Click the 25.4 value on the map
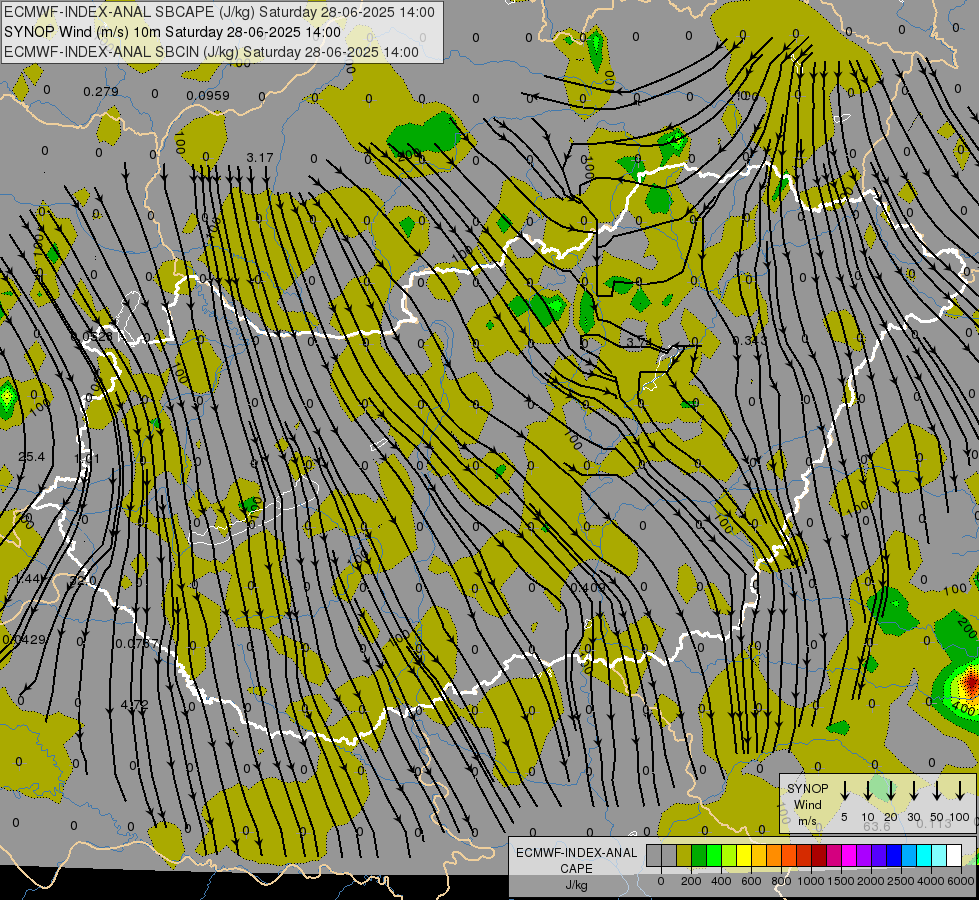Screen dimensions: 979x900 (31, 457)
